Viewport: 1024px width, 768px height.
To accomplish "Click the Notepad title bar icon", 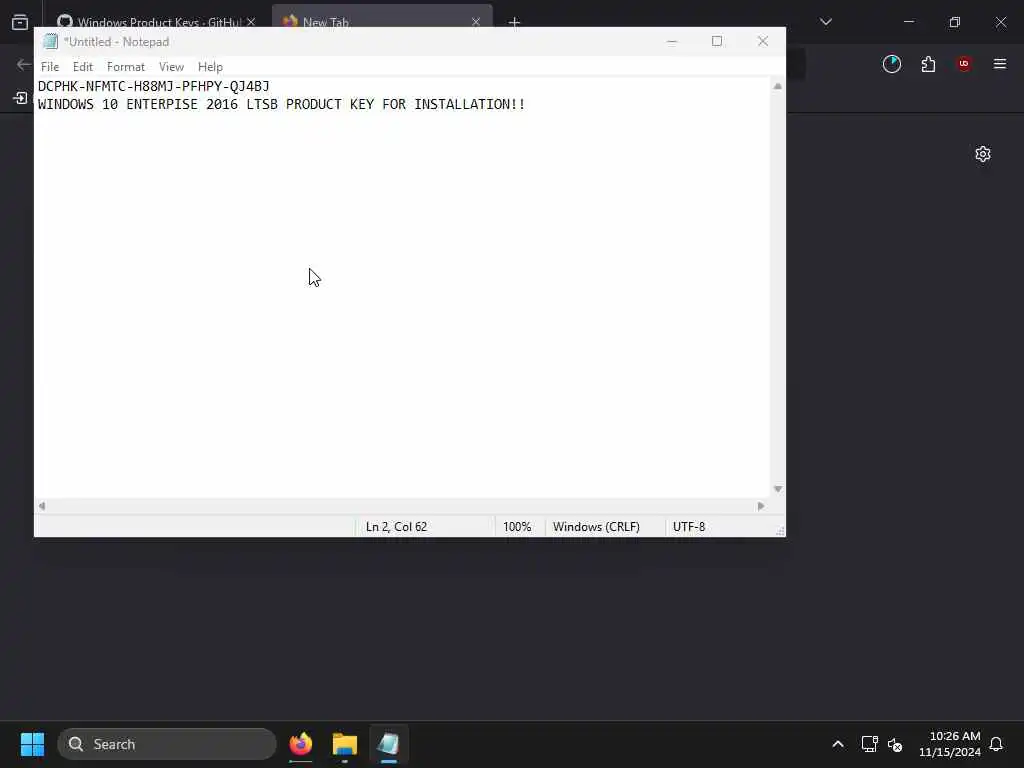I will (x=50, y=42).
